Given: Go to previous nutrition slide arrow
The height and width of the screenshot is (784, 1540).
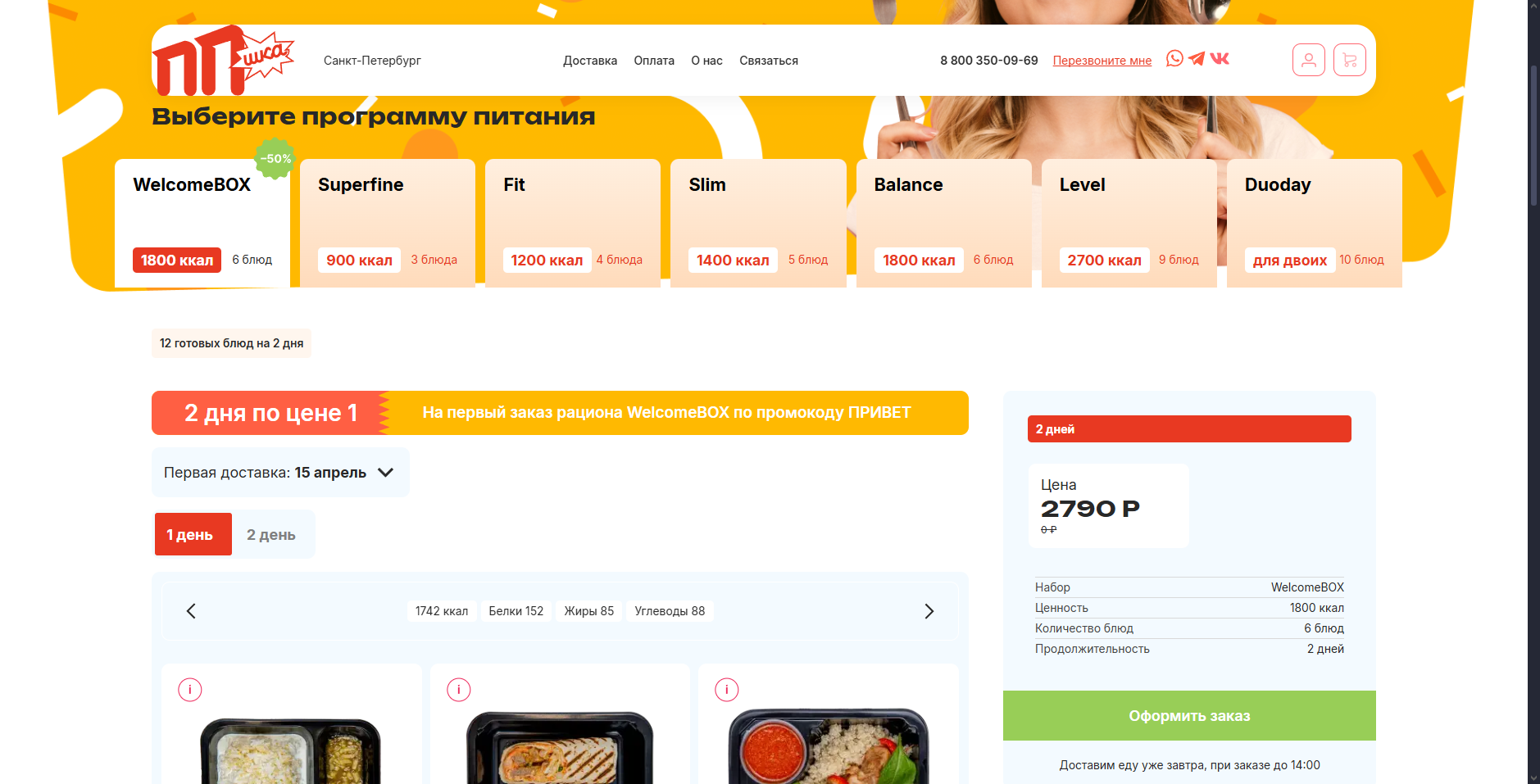Looking at the screenshot, I should pos(191,611).
